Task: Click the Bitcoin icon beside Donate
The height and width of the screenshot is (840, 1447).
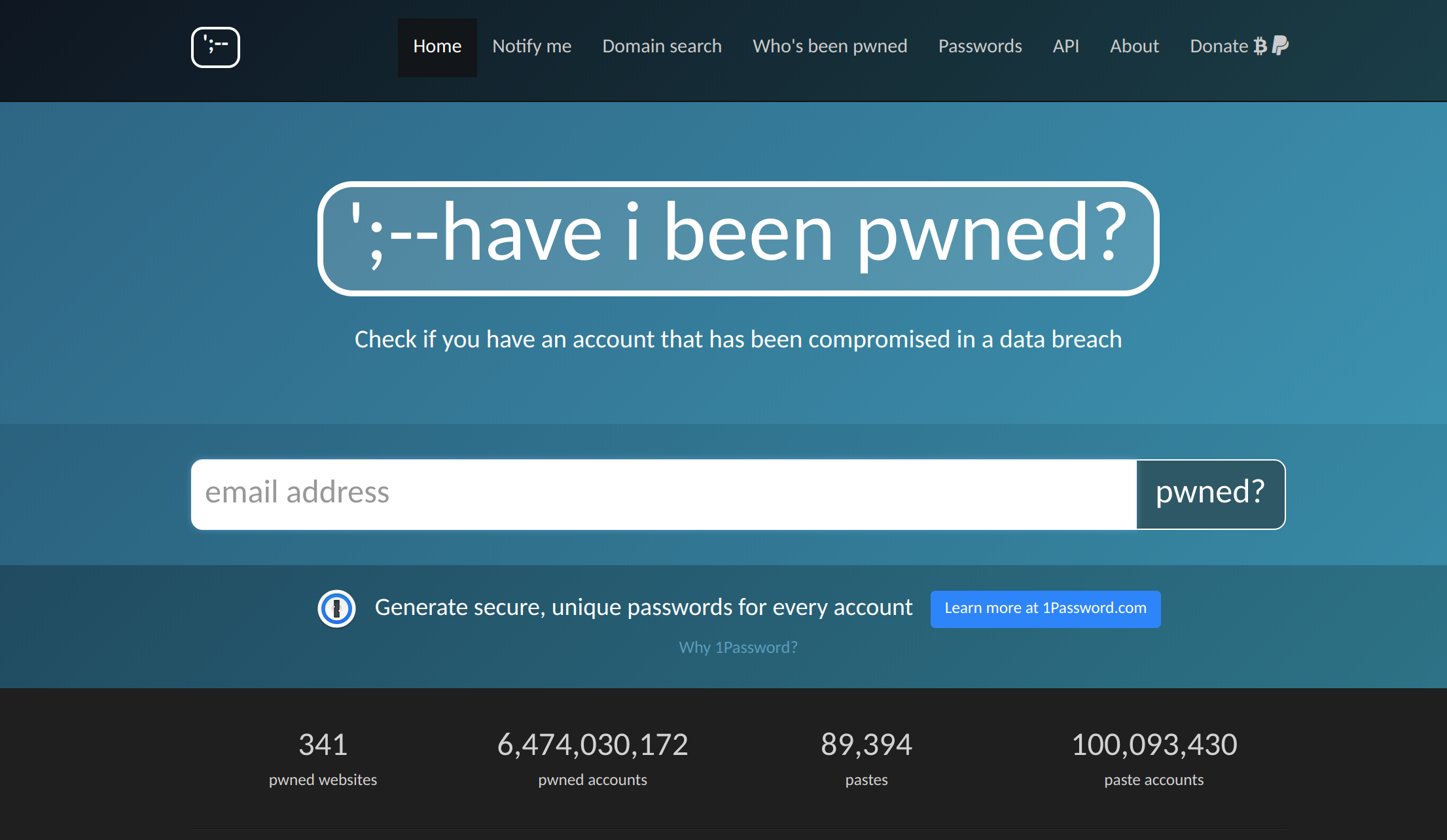Action: click(1260, 46)
